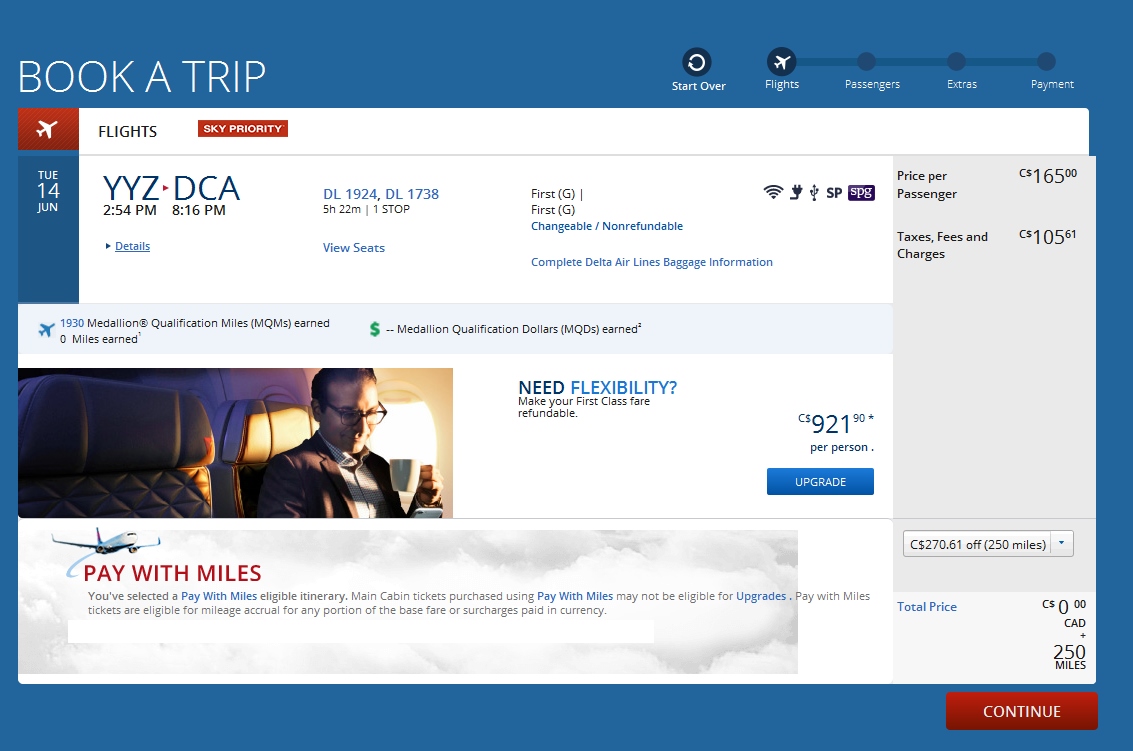Select the Flights airplane icon in progress bar

tap(781, 60)
